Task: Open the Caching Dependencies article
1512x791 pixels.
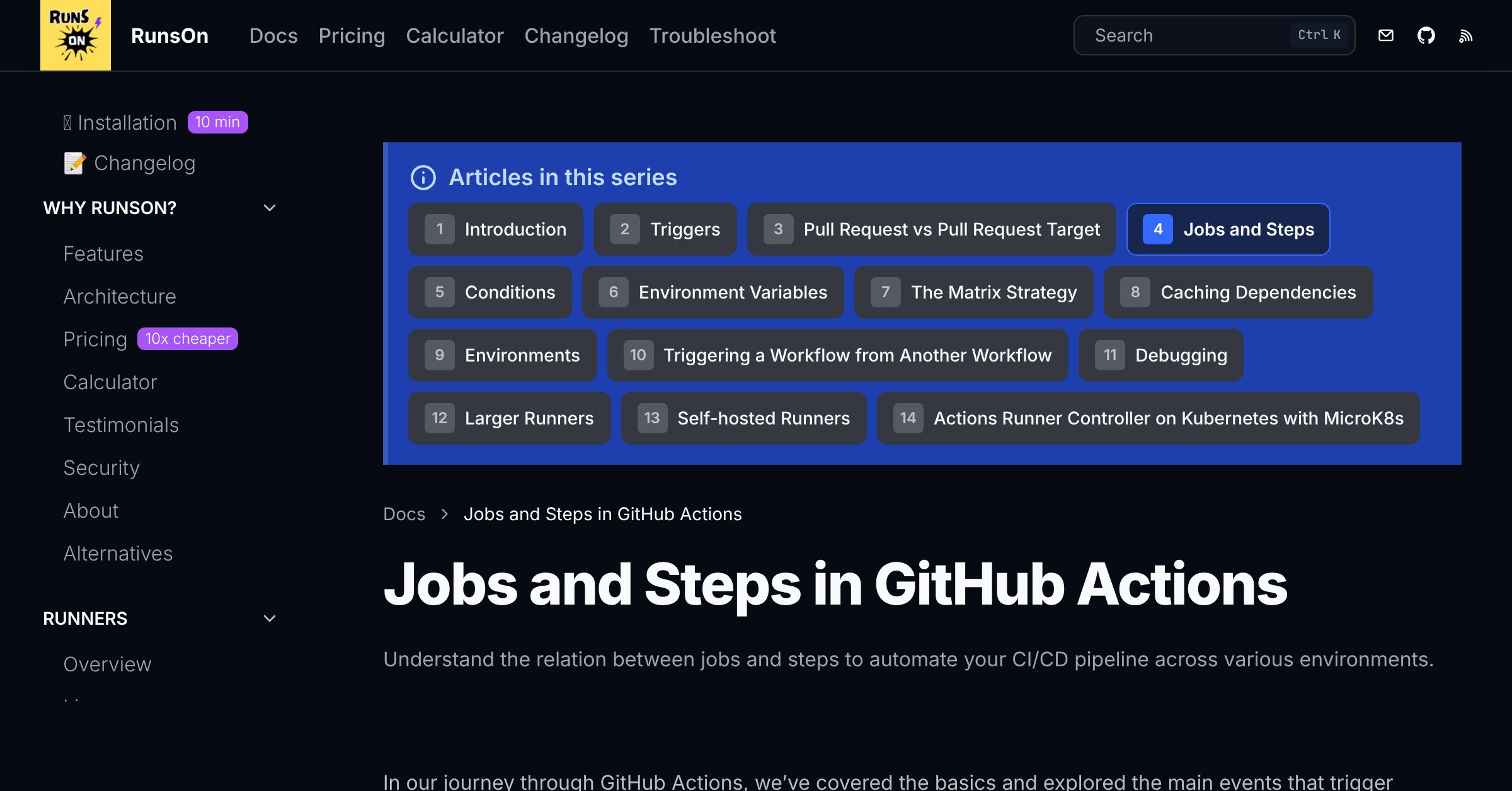Action: point(1239,292)
